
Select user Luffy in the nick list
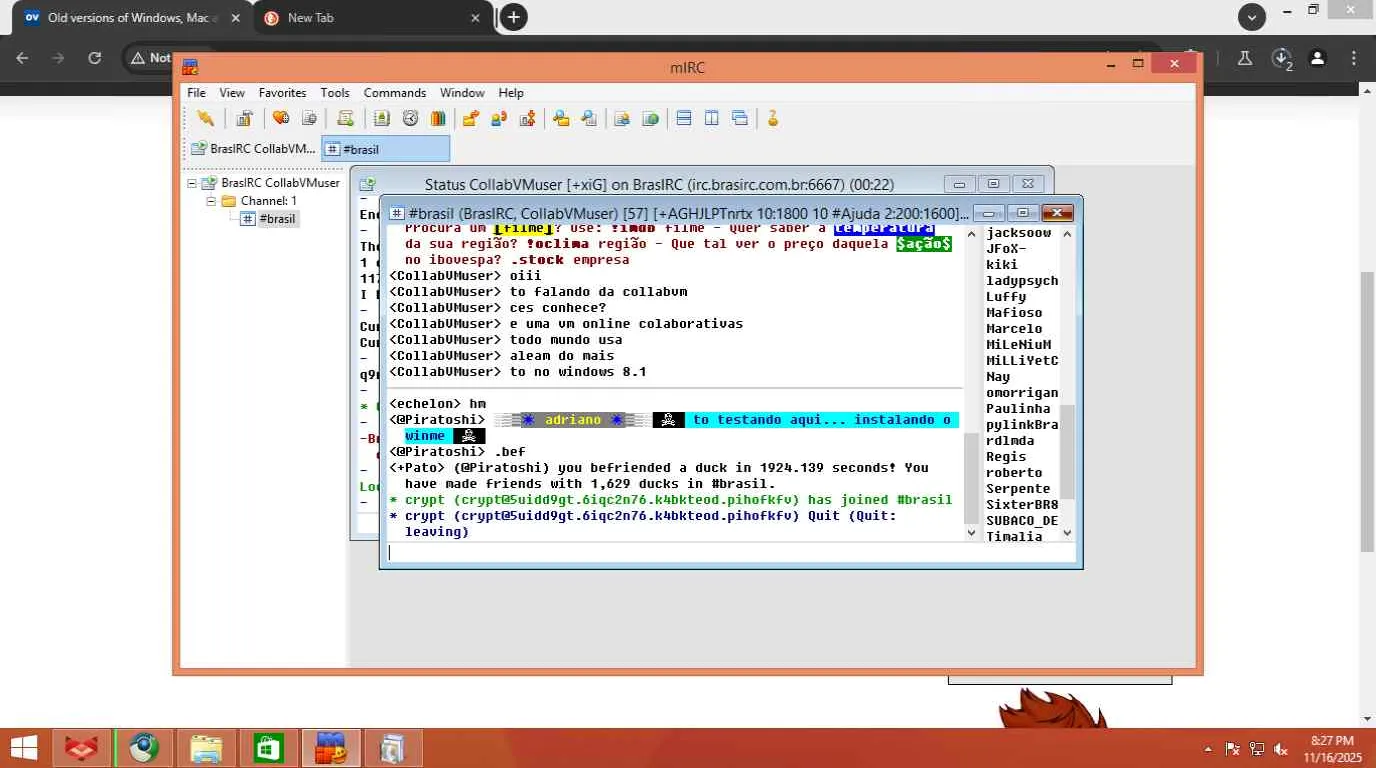[1006, 297]
